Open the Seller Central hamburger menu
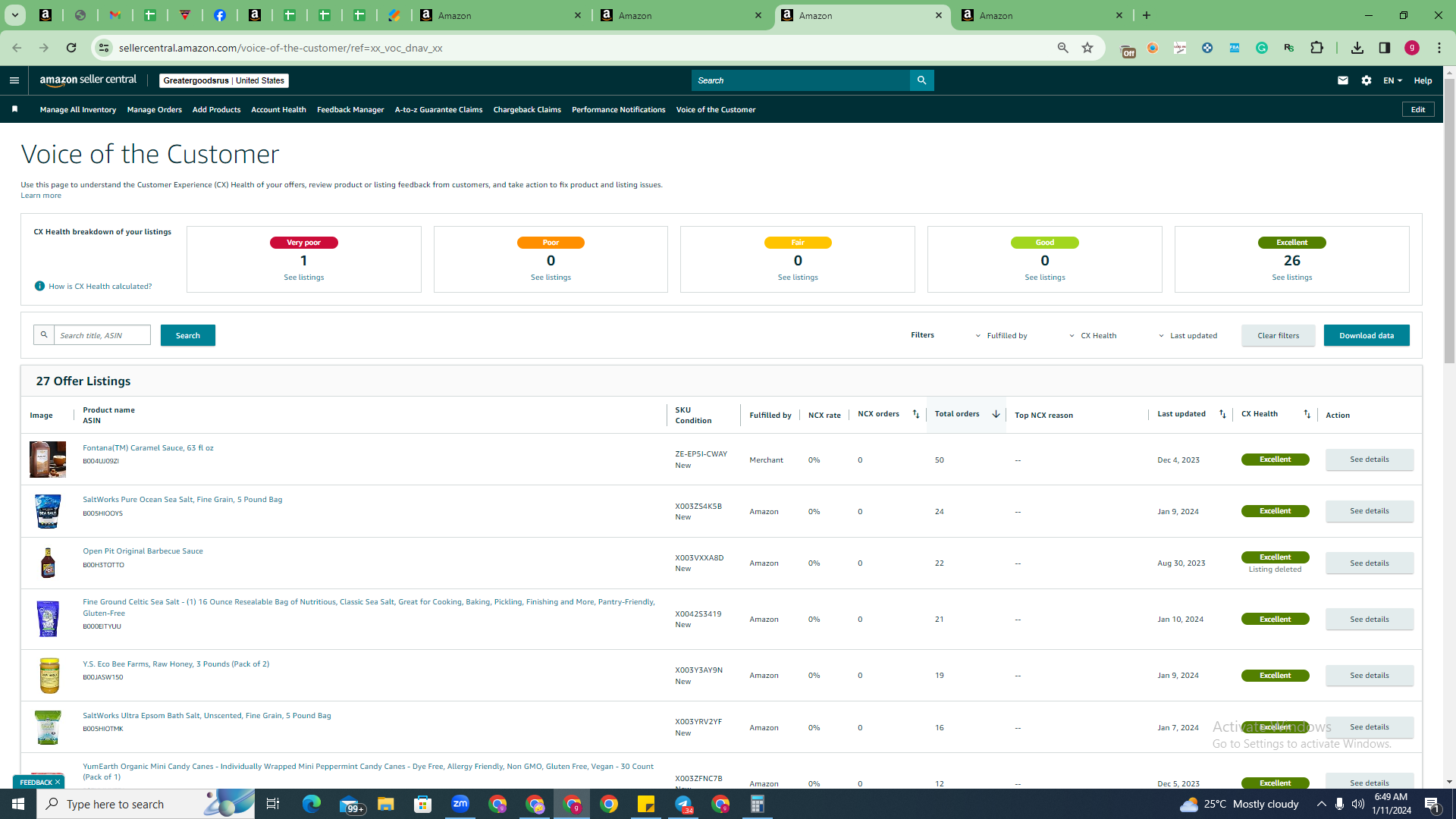Viewport: 1456px width, 819px height. coord(14,80)
